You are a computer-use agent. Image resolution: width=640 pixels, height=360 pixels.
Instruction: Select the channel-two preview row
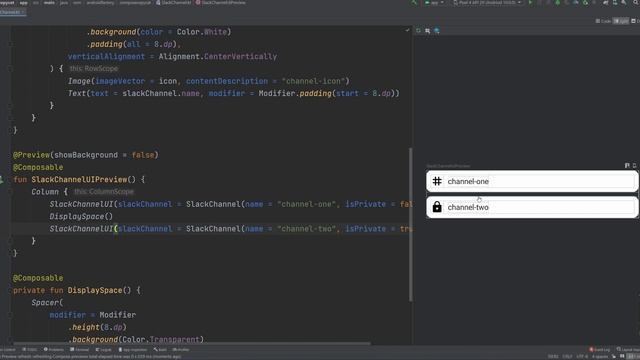click(532, 207)
